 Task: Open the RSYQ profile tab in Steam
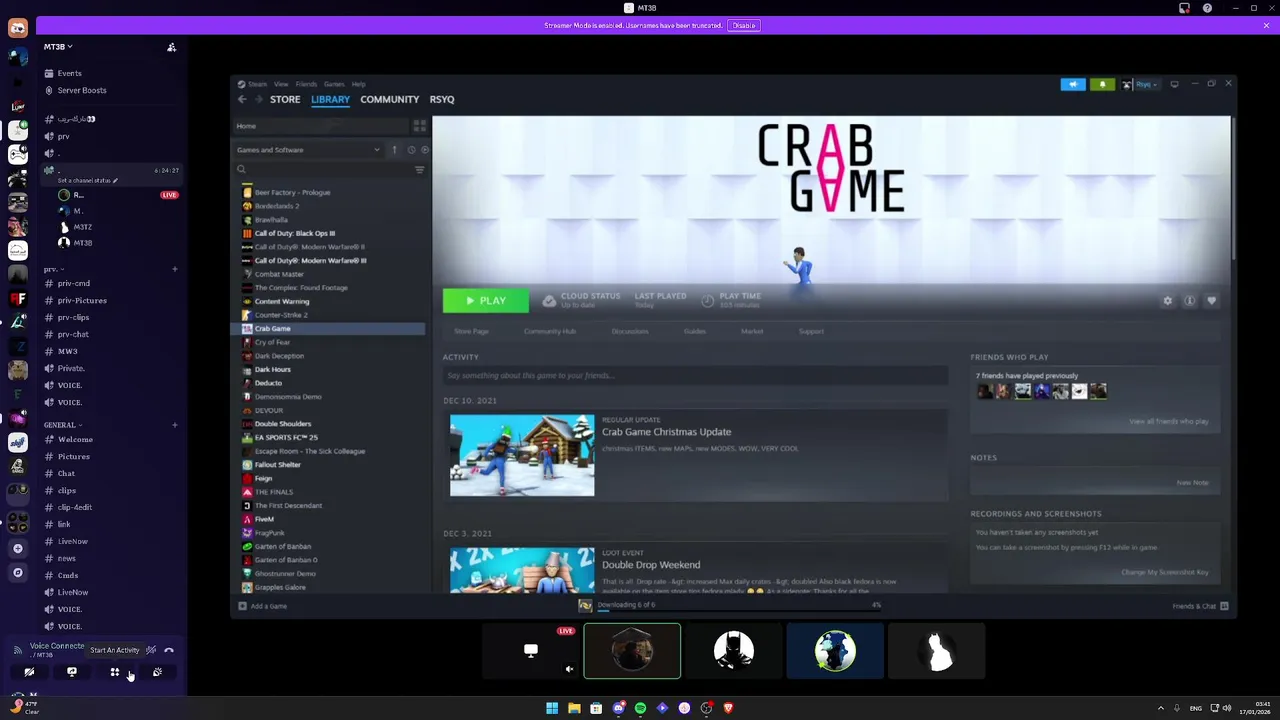[x=442, y=99]
